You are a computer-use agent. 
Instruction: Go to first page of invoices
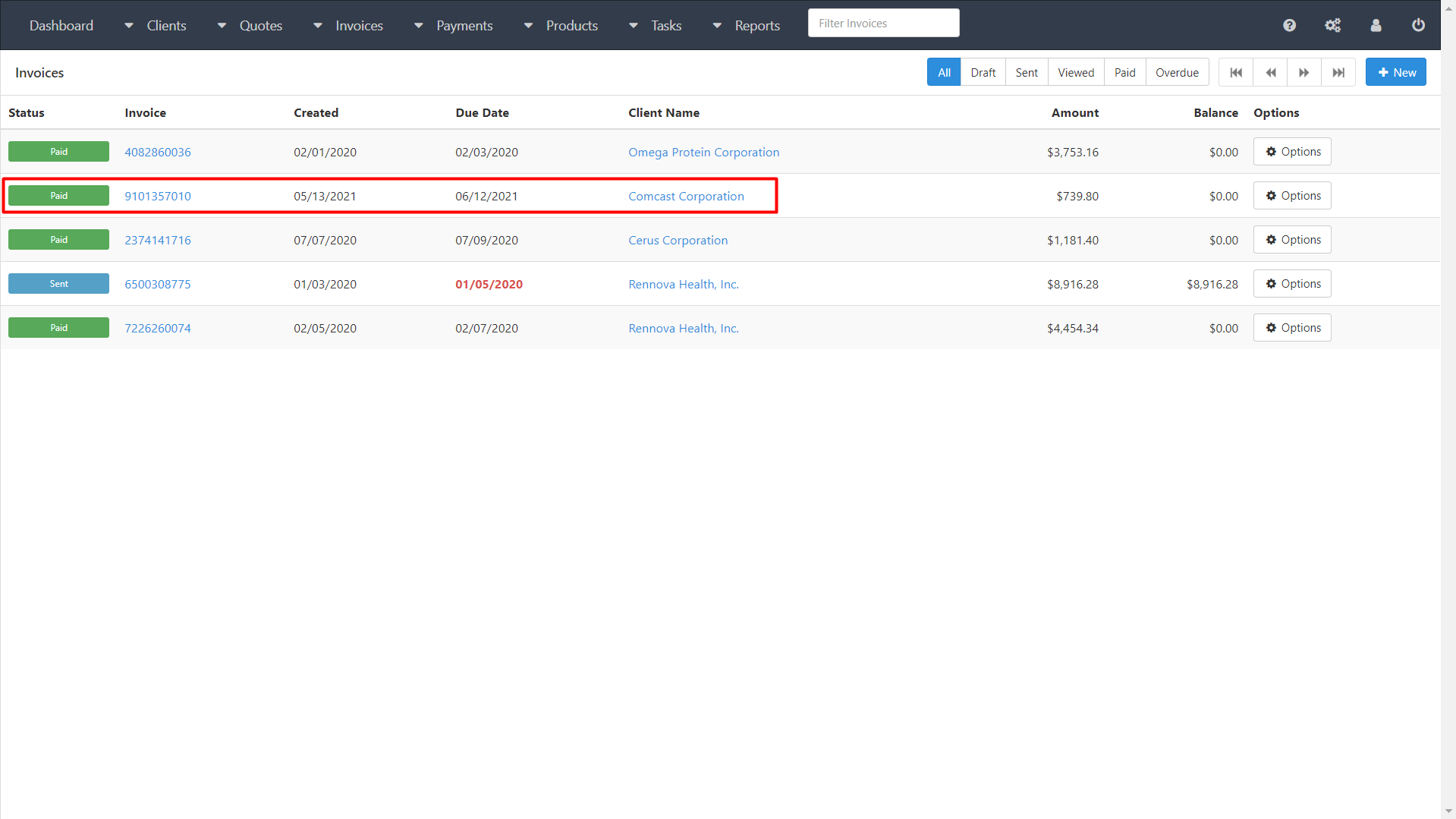coord(1236,73)
